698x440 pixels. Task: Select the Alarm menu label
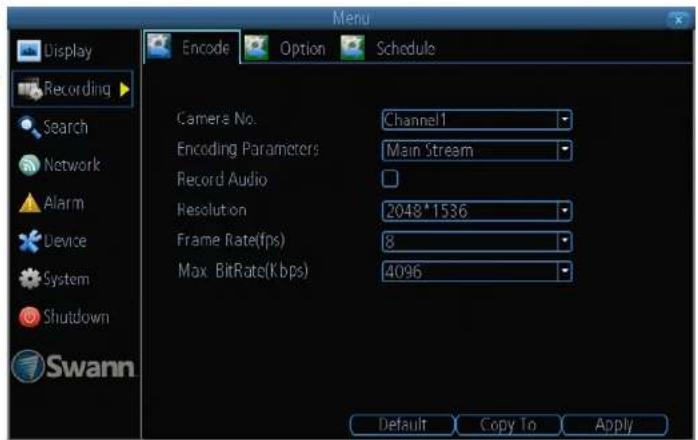point(64,203)
